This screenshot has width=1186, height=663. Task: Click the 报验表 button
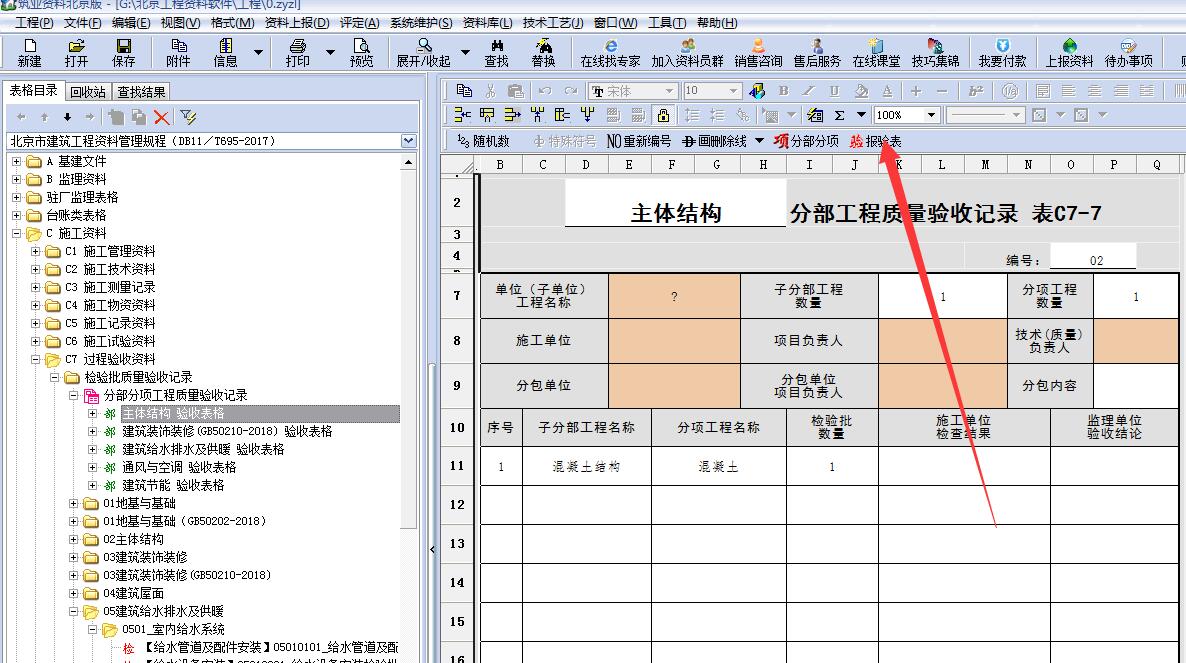click(x=875, y=141)
